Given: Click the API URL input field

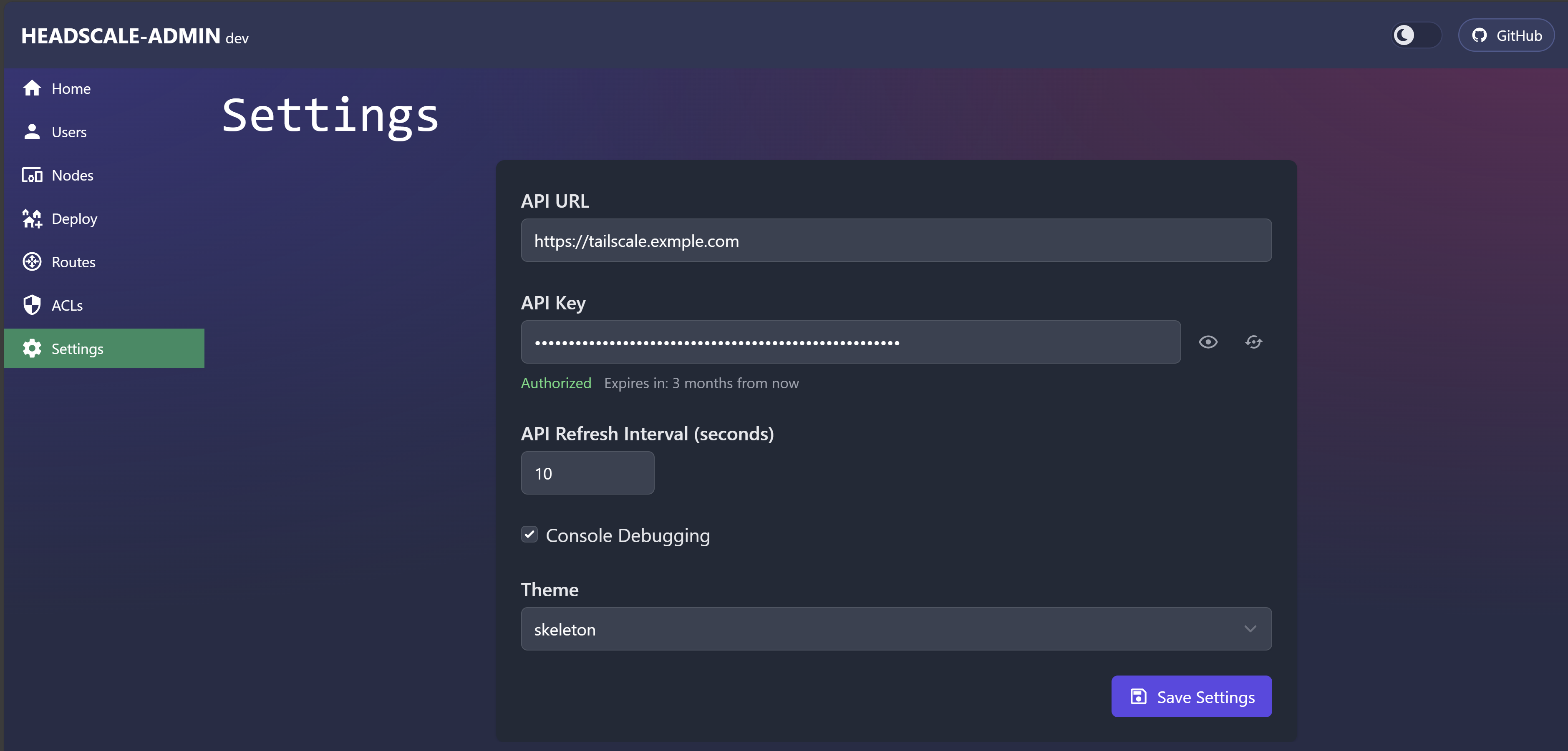Looking at the screenshot, I should click(895, 240).
